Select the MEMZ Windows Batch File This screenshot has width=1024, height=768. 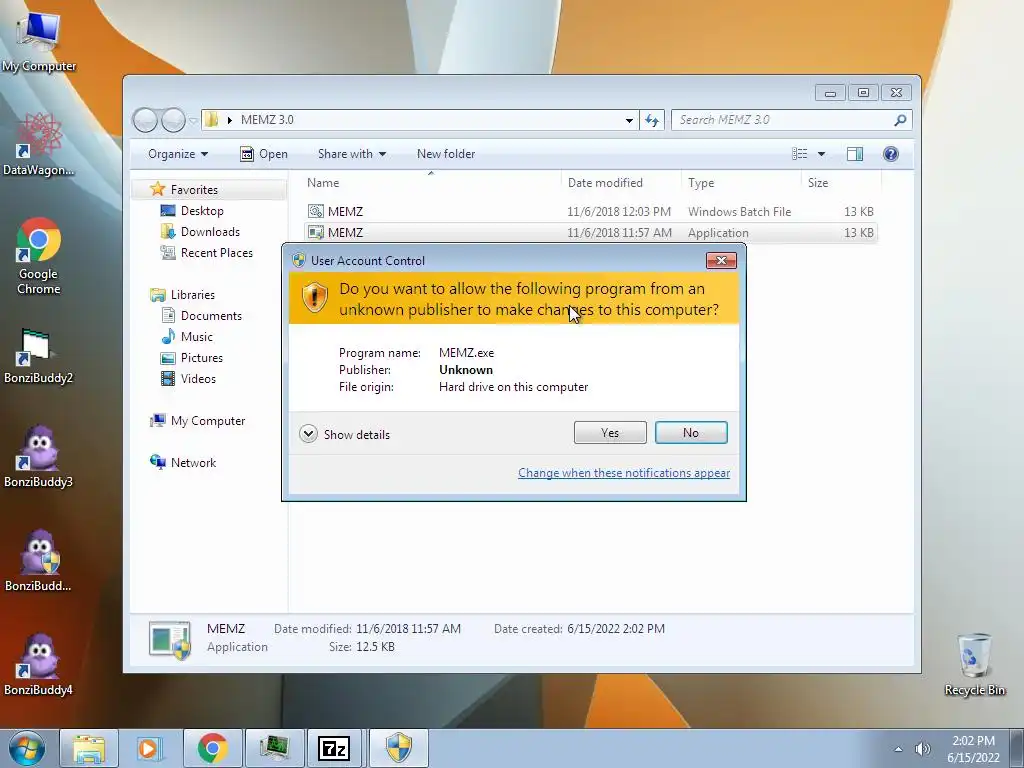click(590, 212)
